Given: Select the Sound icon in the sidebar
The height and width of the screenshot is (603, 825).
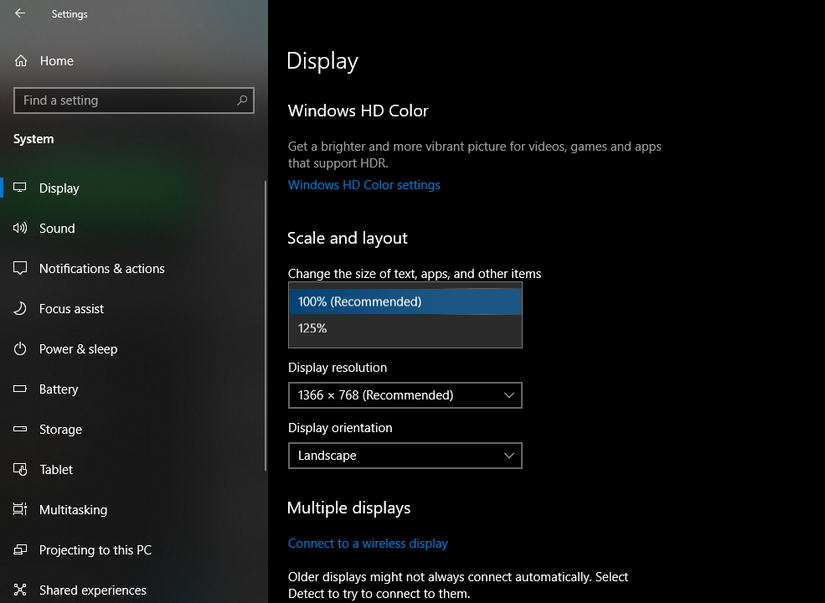Looking at the screenshot, I should coord(21,228).
